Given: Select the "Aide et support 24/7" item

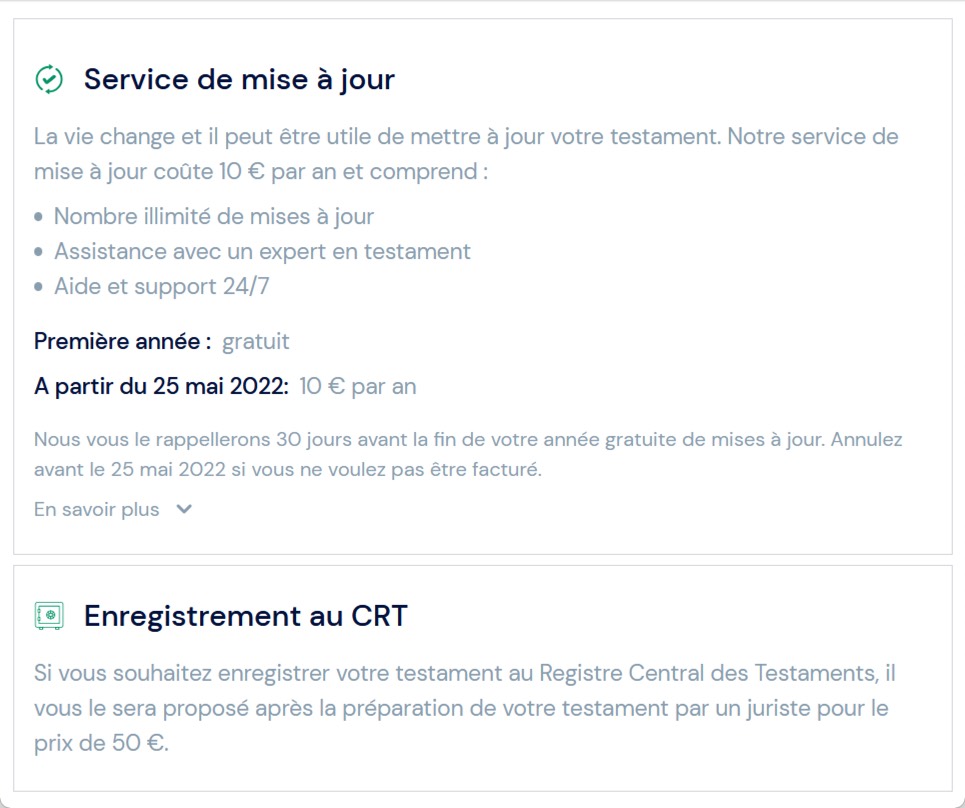Looking at the screenshot, I should (x=161, y=287).
